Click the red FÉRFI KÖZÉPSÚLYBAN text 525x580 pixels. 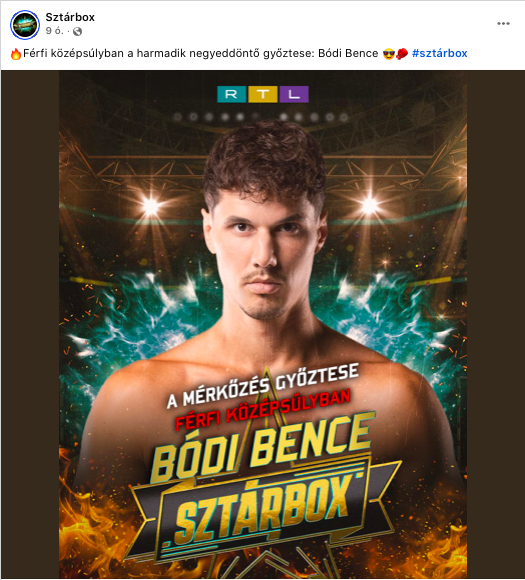tap(263, 411)
